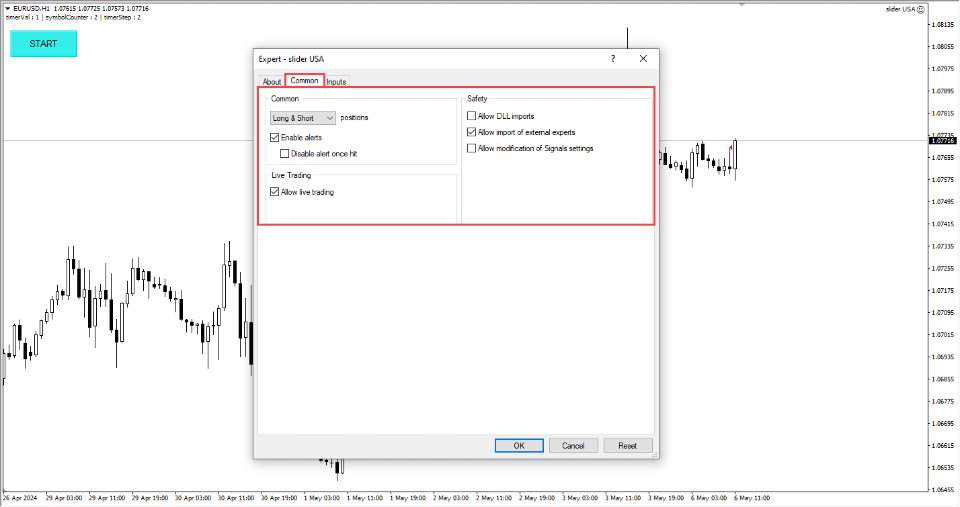Click the Cancel button

click(x=573, y=445)
